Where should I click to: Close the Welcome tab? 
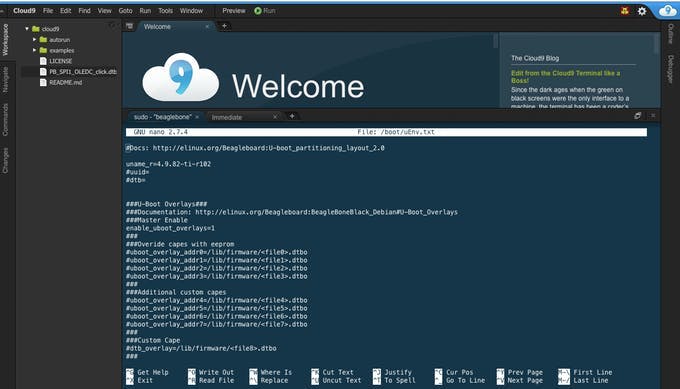coord(207,27)
